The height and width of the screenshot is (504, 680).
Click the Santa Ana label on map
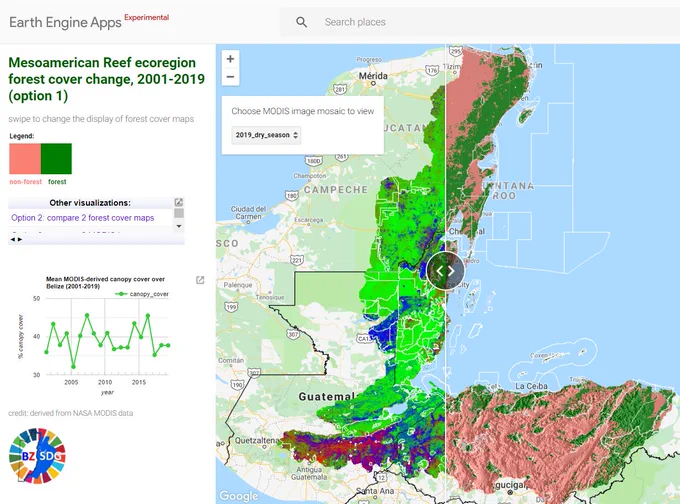(375, 491)
